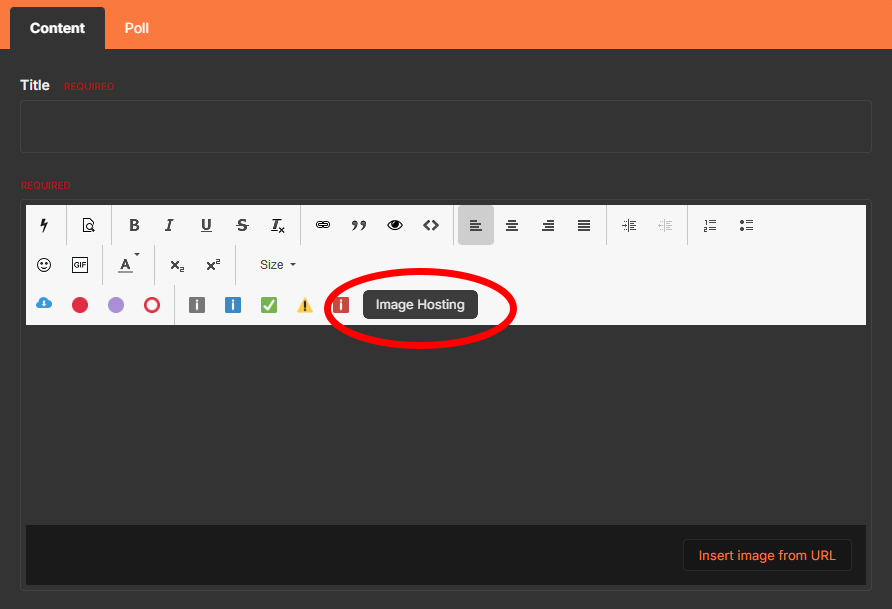Image resolution: width=892 pixels, height=609 pixels.
Task: Insert a hyperlink with the link icon
Action: (323, 225)
